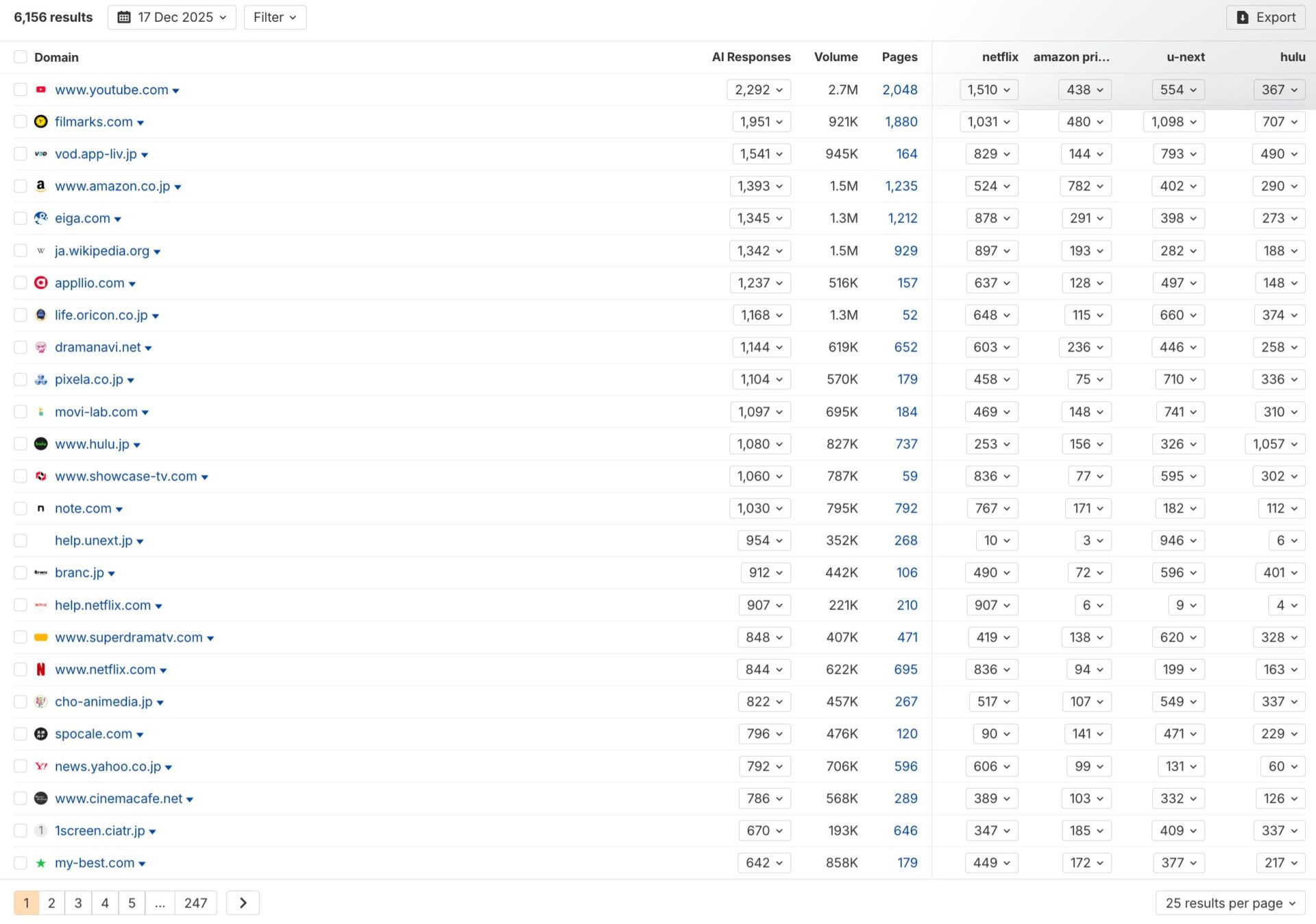
Task: Click the YouTube favicon next to www.youtube.com
Action: click(41, 90)
